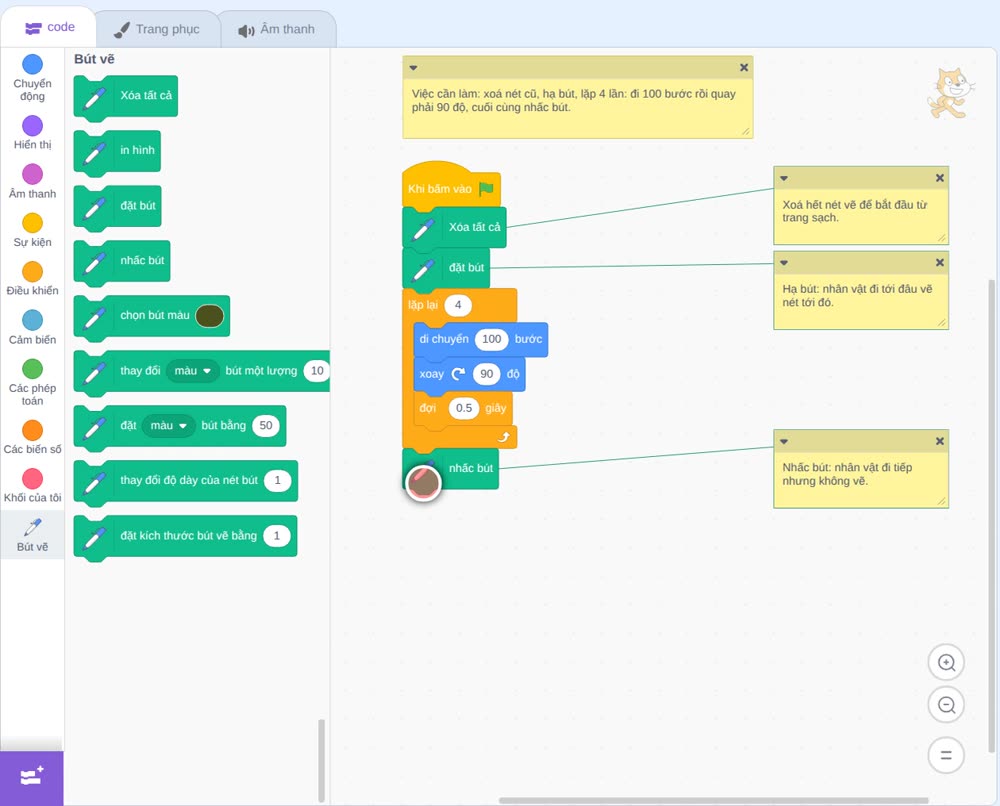Viewport: 1000px width, 806px height.
Task: Open the Các phép toán category
Action: point(33,382)
